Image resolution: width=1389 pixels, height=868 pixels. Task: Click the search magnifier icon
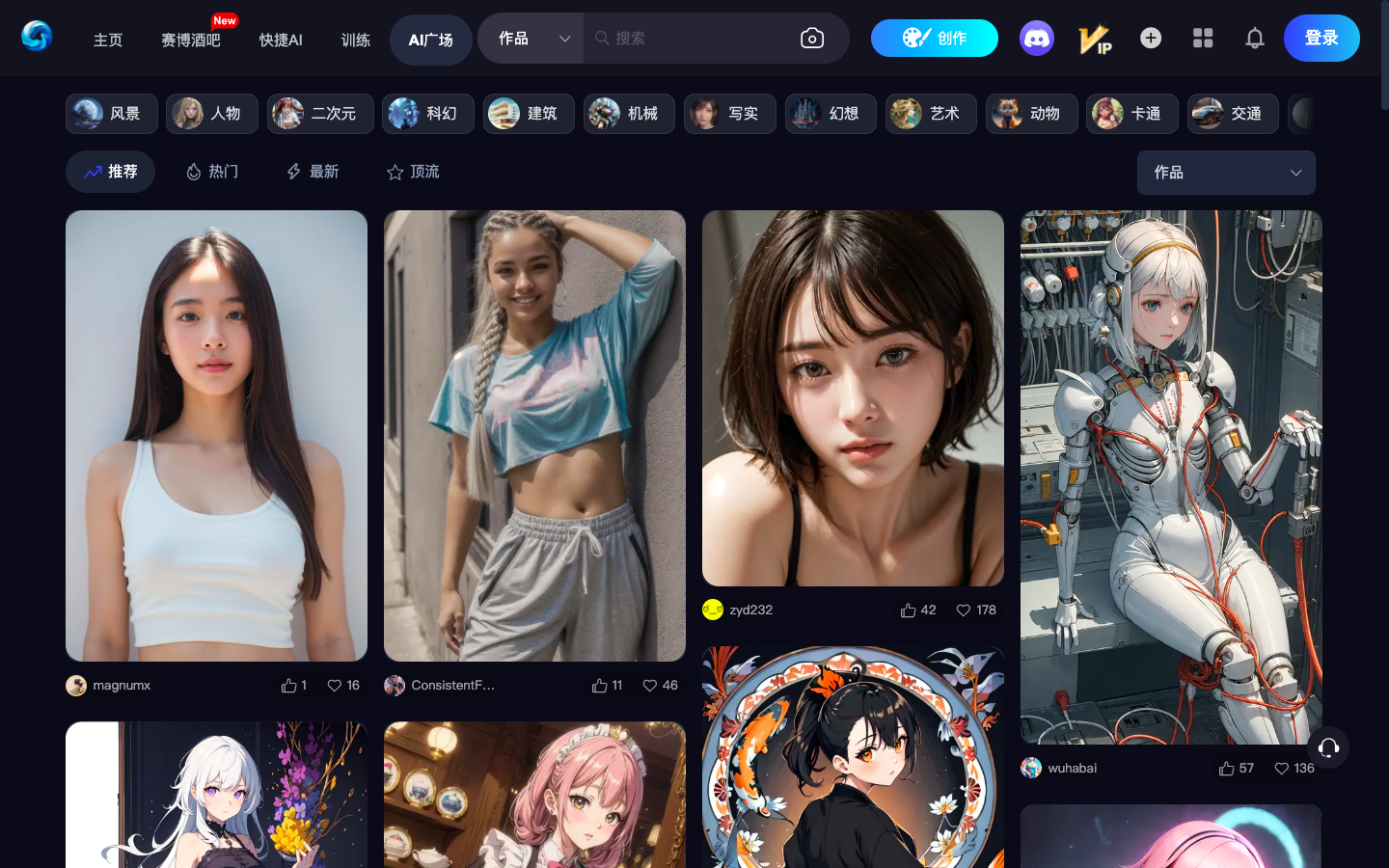602,38
